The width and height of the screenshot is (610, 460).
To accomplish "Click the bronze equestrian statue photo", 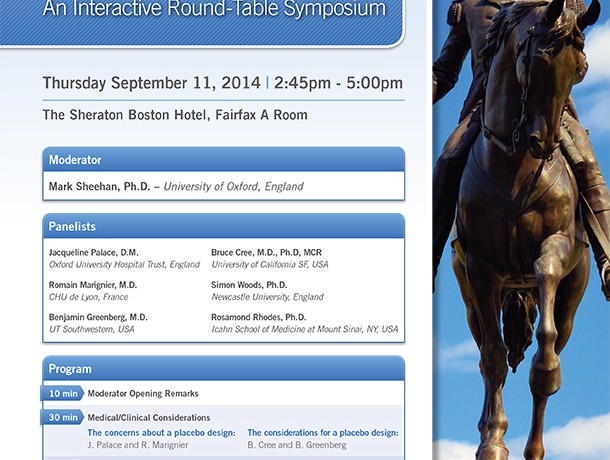I will (x=521, y=230).
